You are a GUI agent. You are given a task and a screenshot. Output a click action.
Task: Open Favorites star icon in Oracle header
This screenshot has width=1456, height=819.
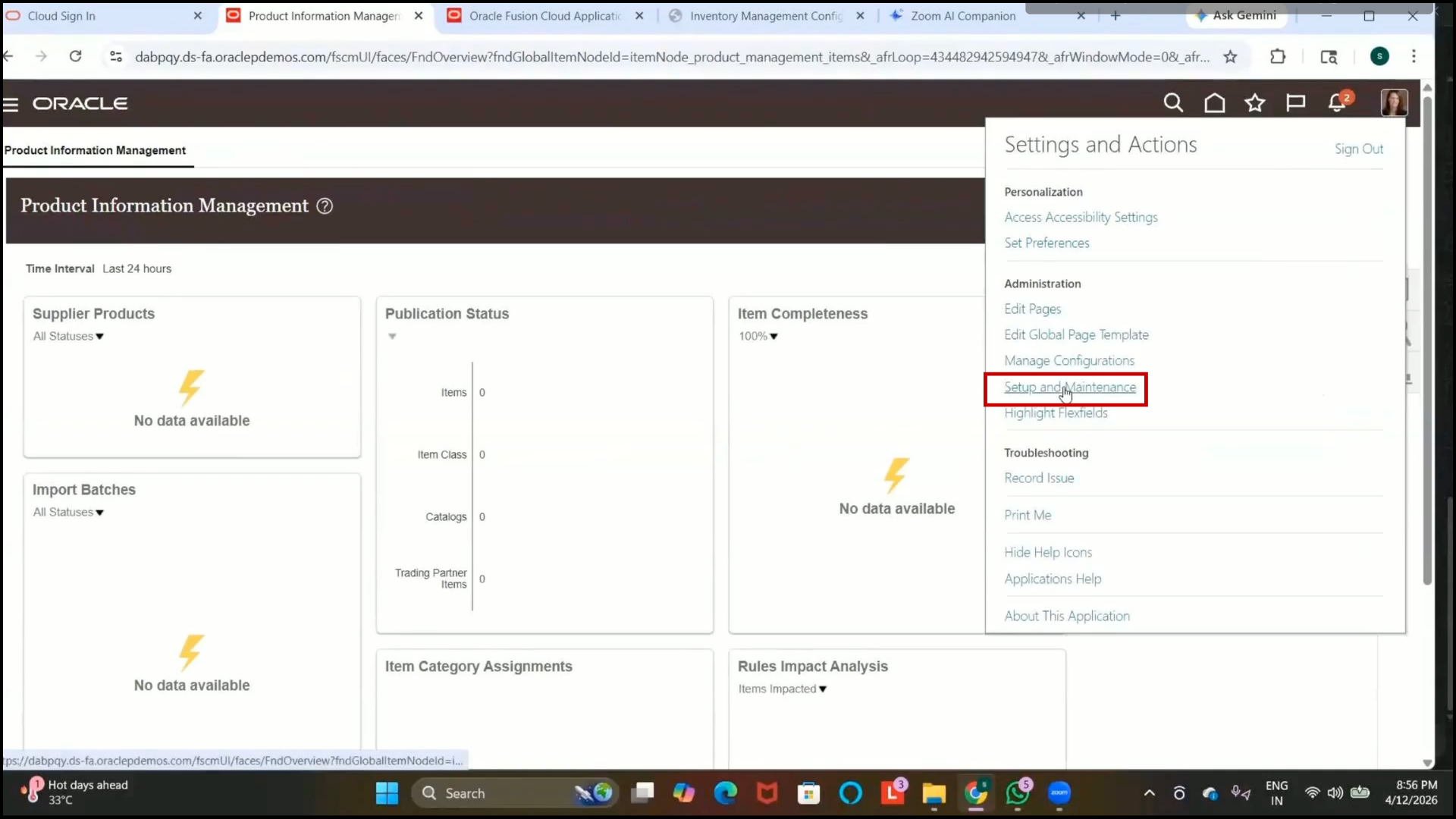(1255, 102)
